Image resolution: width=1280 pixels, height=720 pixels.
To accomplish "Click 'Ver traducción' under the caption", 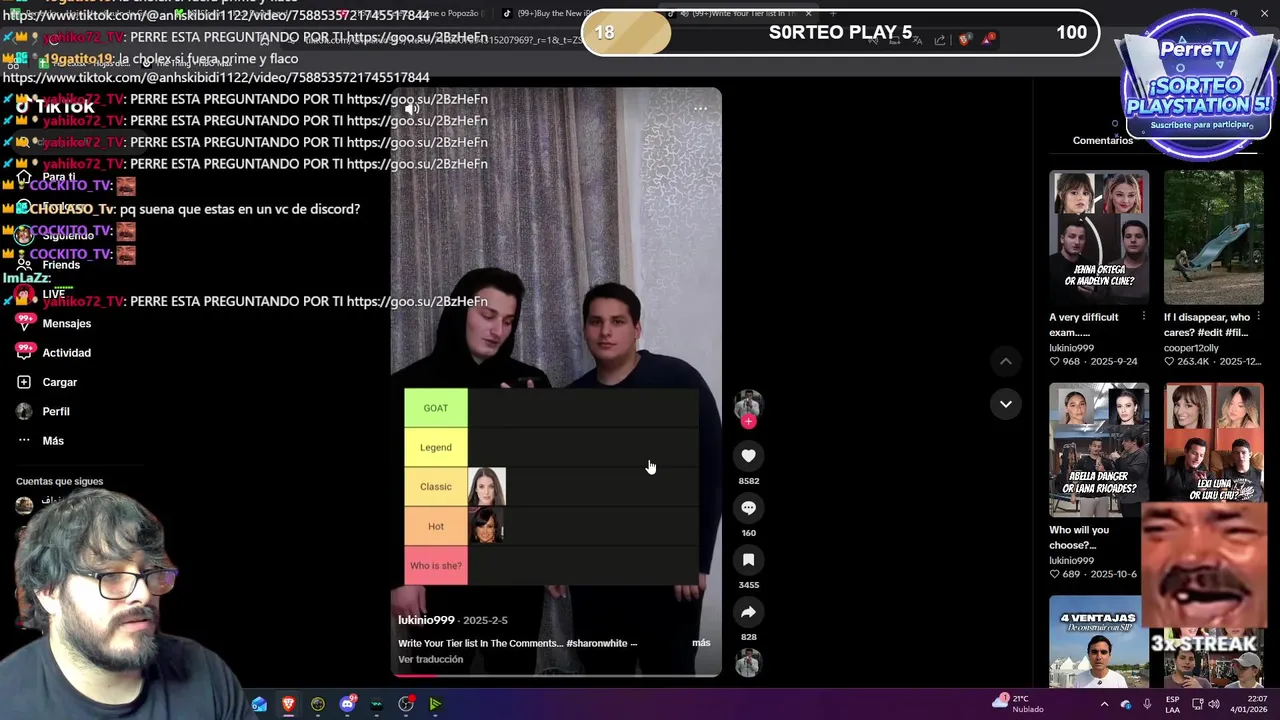I will [430, 659].
